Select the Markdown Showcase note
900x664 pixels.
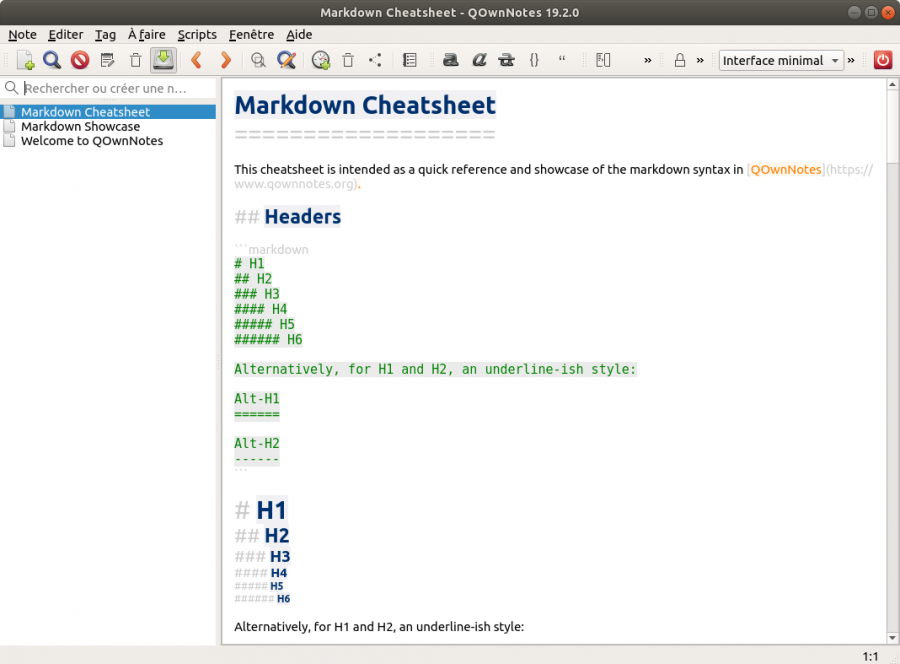(109, 126)
